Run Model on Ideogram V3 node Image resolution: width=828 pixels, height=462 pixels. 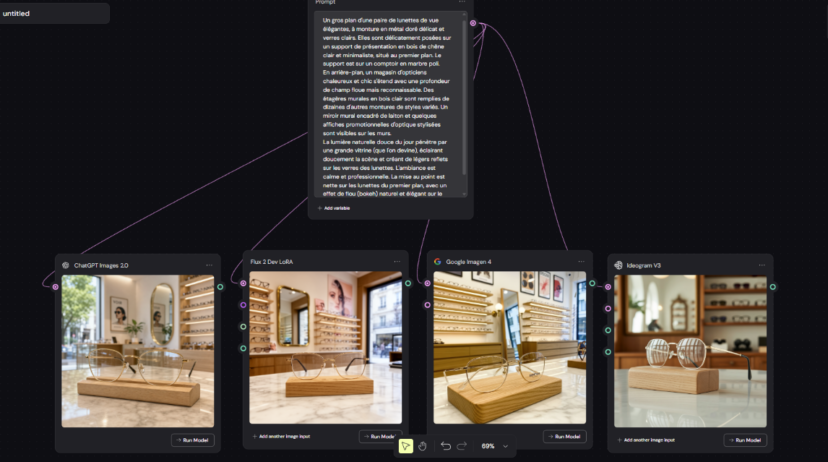click(x=745, y=440)
